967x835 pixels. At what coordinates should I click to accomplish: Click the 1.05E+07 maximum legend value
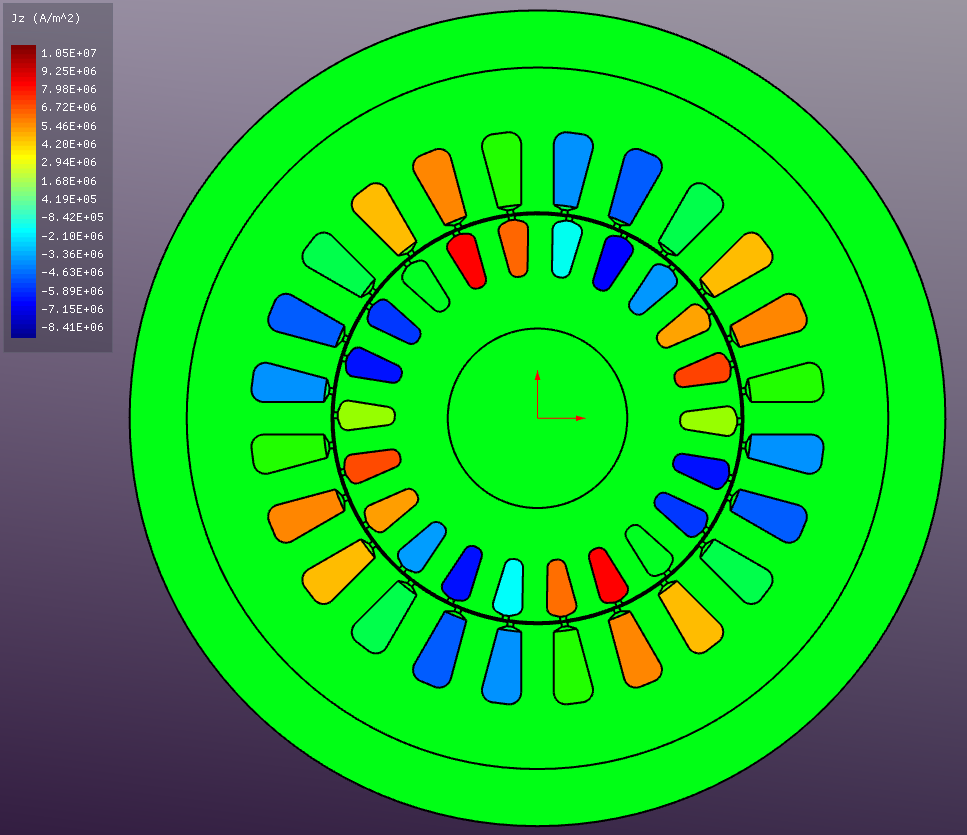pyautogui.click(x=68, y=53)
